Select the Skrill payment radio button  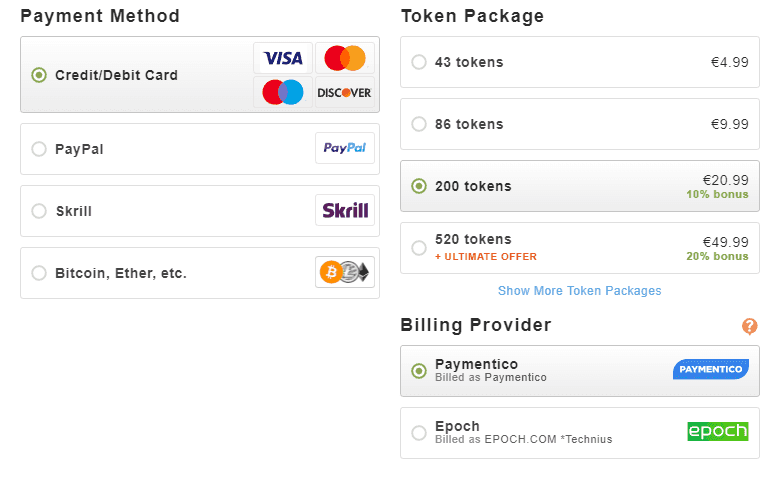(39, 211)
